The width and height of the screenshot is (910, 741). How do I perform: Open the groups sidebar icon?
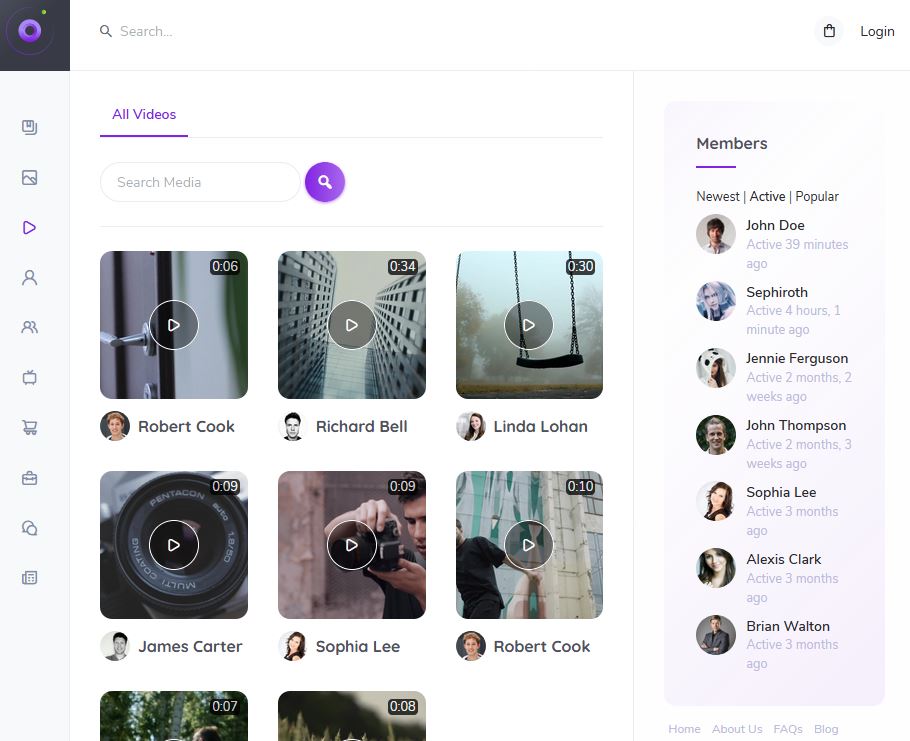tap(30, 328)
